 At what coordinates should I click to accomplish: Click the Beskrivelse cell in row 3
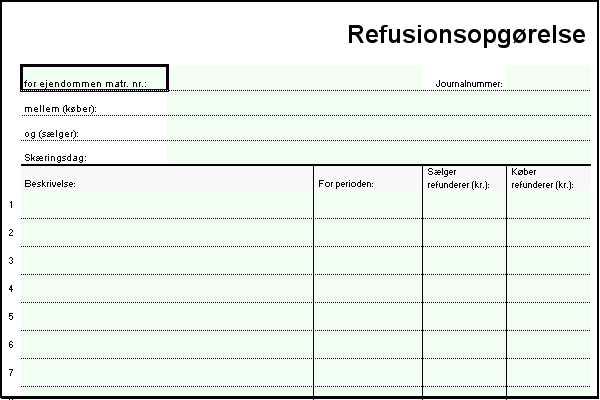[x=167, y=261]
